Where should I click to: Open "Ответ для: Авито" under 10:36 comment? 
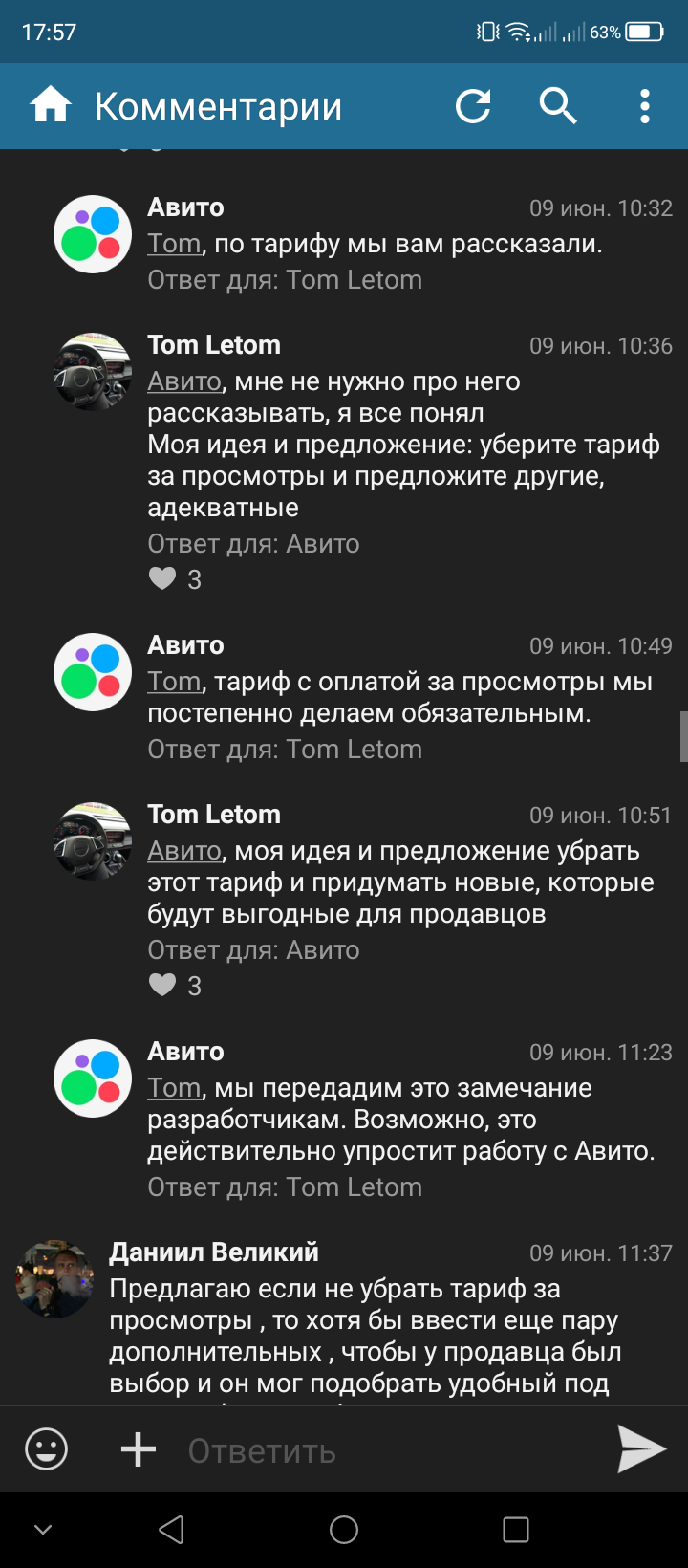pos(253,544)
